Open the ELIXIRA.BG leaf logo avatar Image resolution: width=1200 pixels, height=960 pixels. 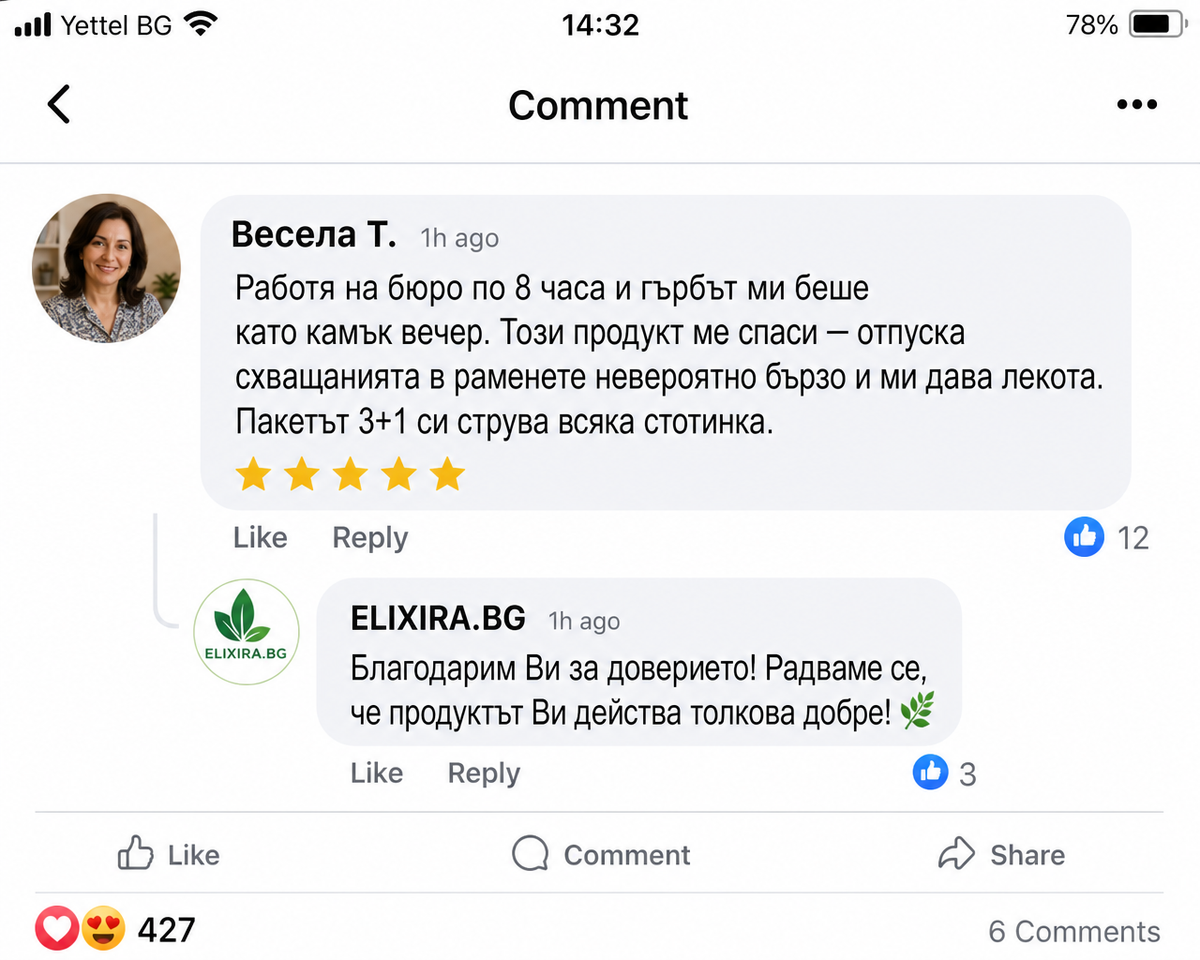(246, 632)
